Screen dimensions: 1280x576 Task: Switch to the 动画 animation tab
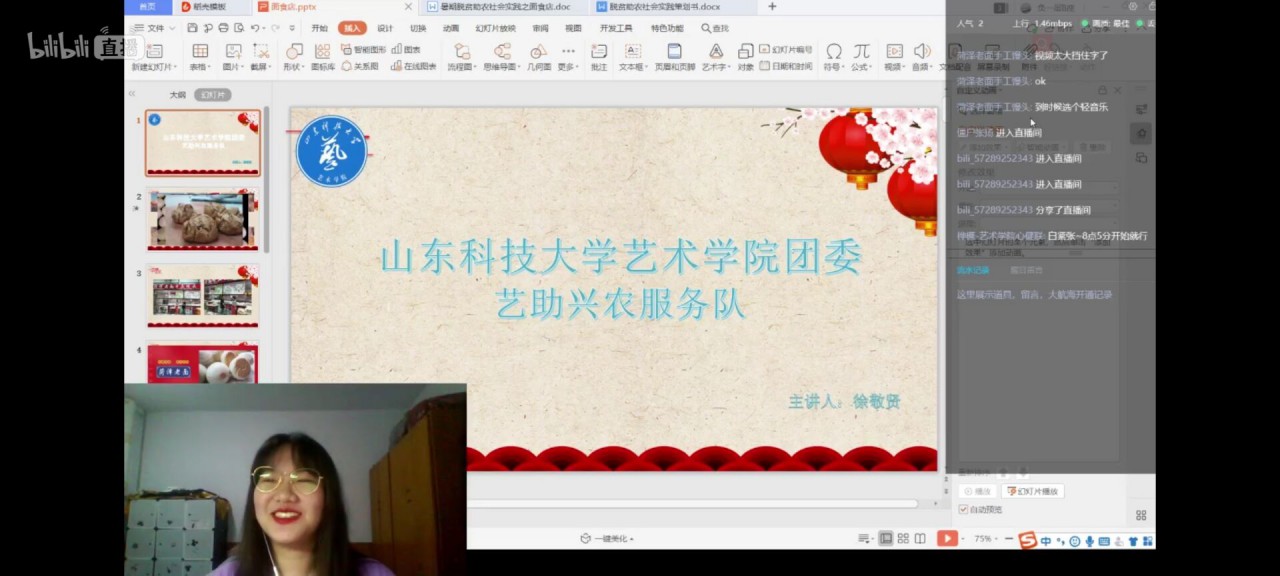click(x=451, y=28)
